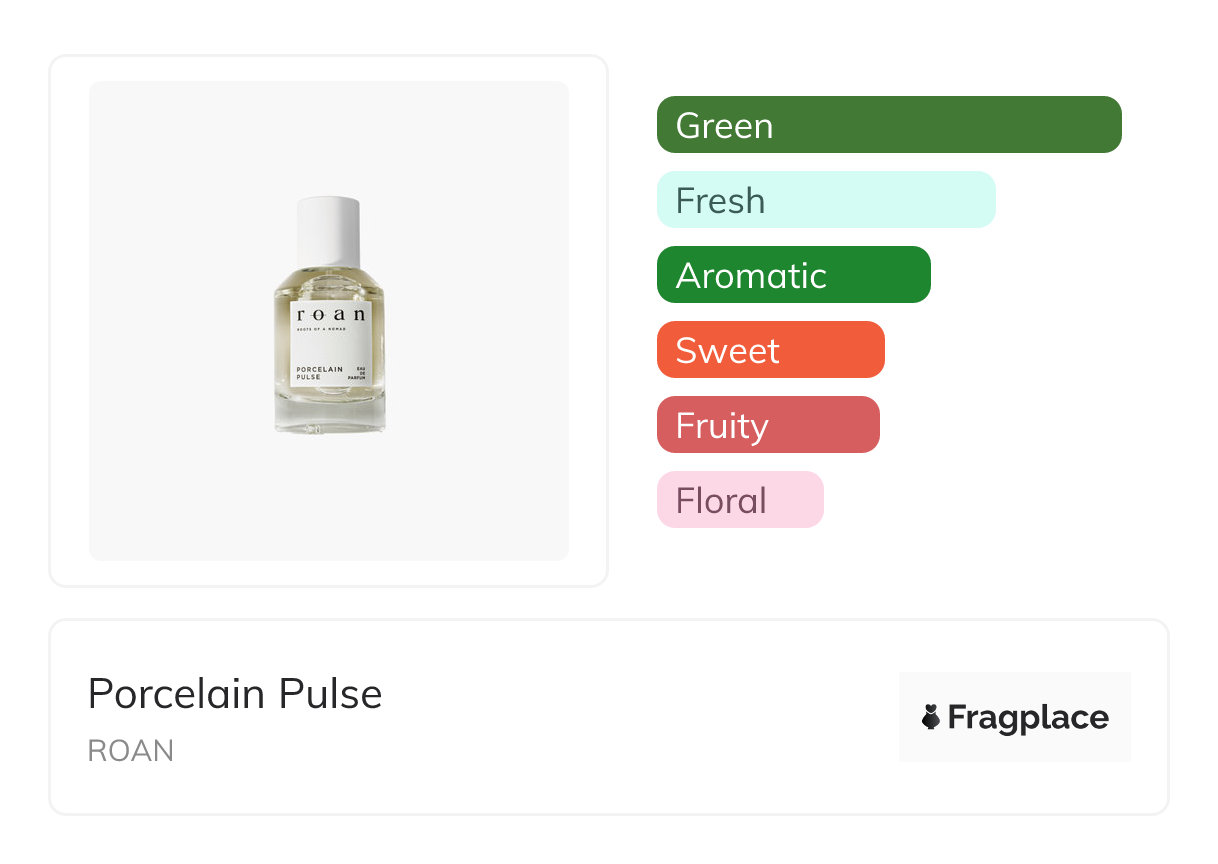Choose the Aromatic accord bar
The image size is (1218, 864).
coord(793,275)
